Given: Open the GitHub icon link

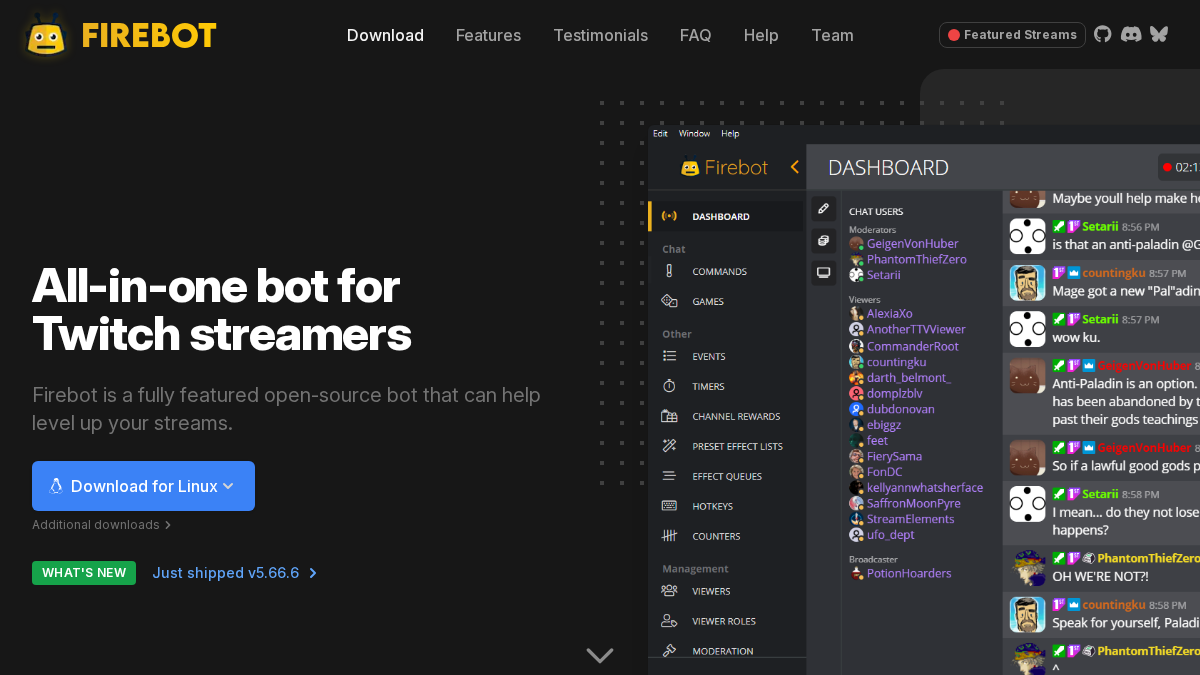Looking at the screenshot, I should 1103,34.
